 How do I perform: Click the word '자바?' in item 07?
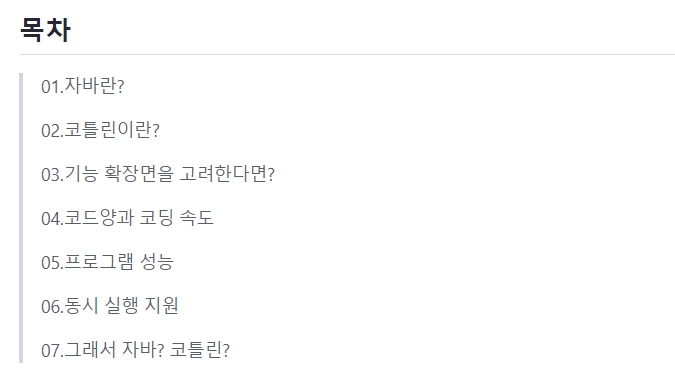143,350
